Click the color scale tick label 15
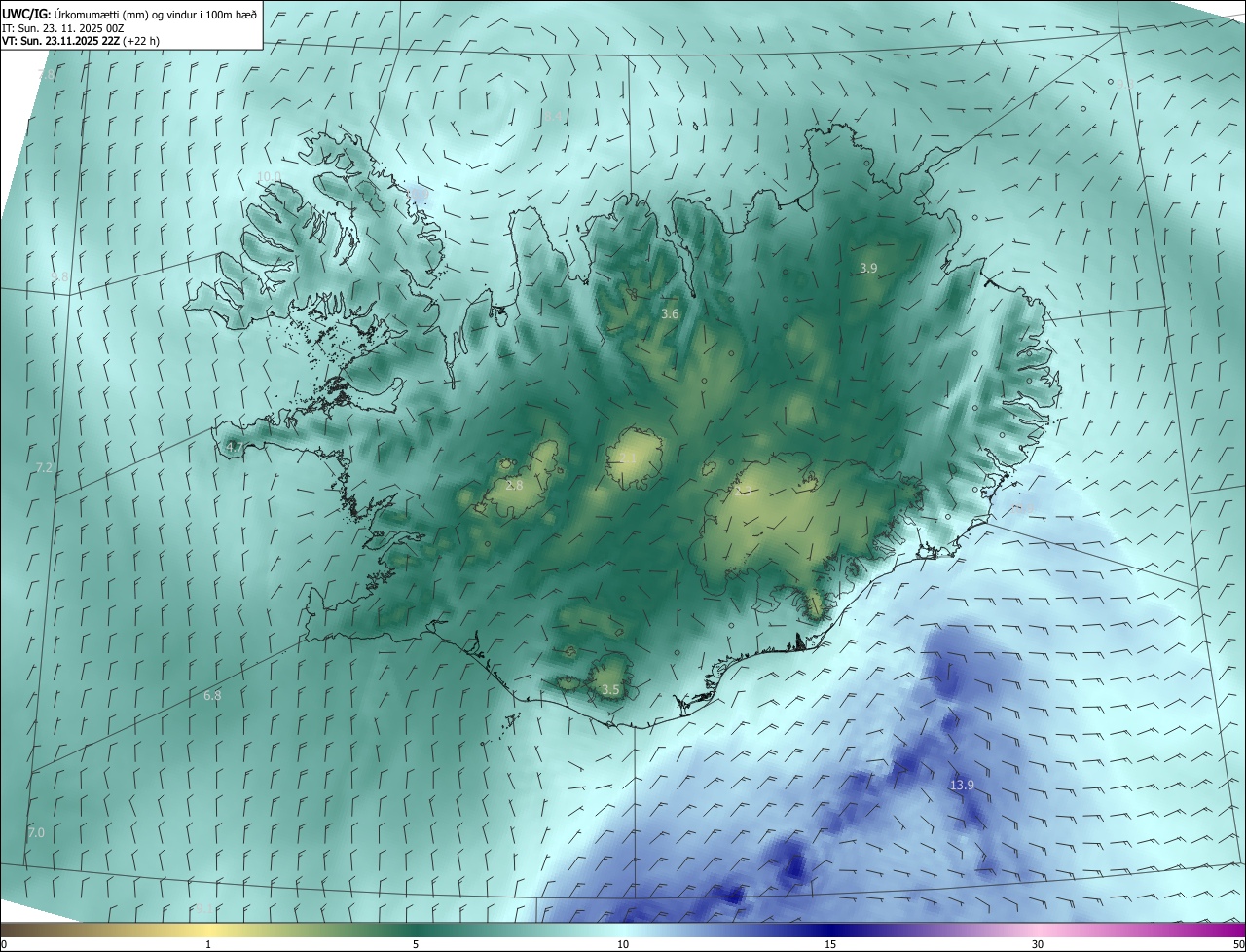The image size is (1246, 952). coord(830,944)
